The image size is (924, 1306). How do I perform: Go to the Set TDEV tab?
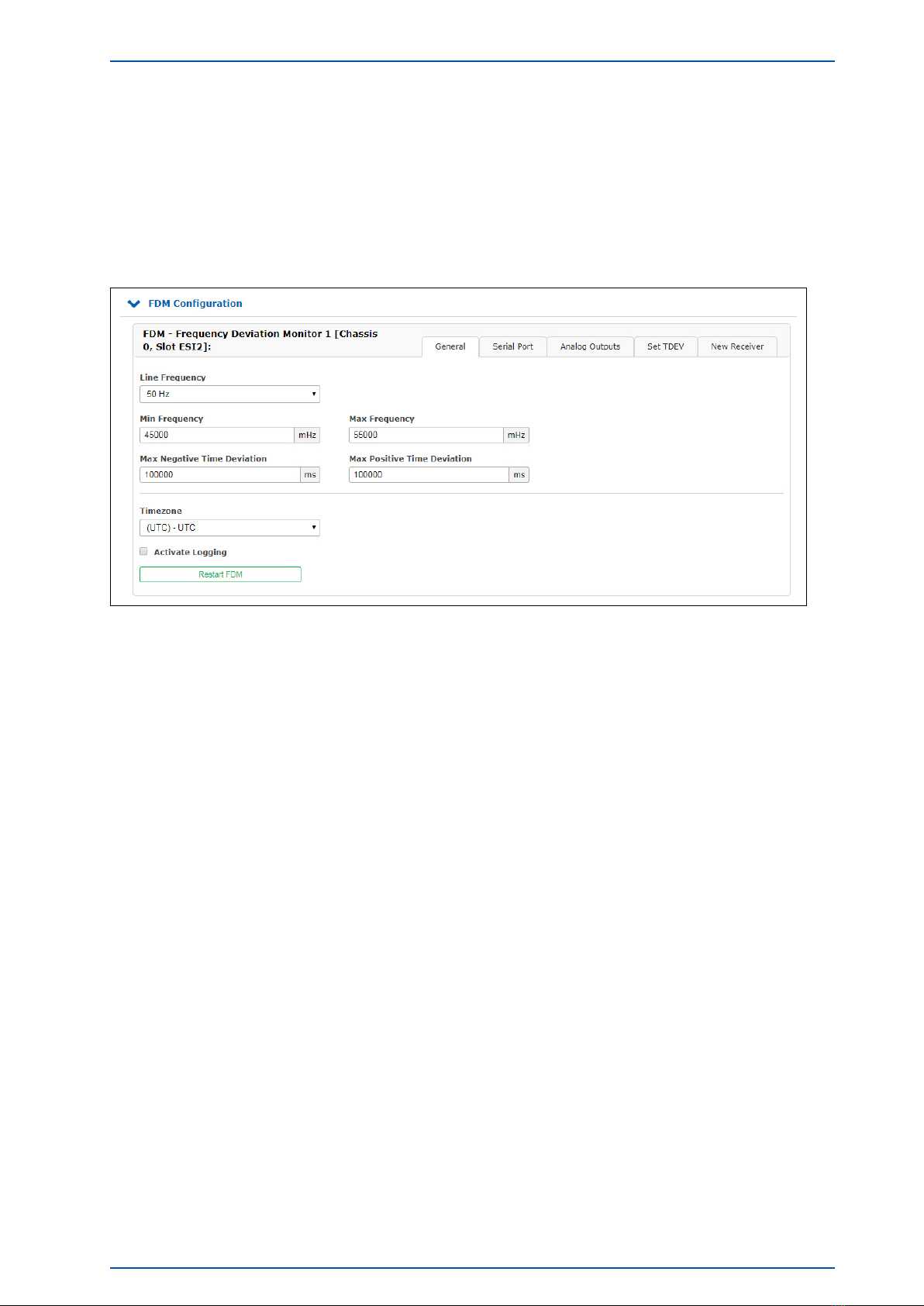point(666,346)
